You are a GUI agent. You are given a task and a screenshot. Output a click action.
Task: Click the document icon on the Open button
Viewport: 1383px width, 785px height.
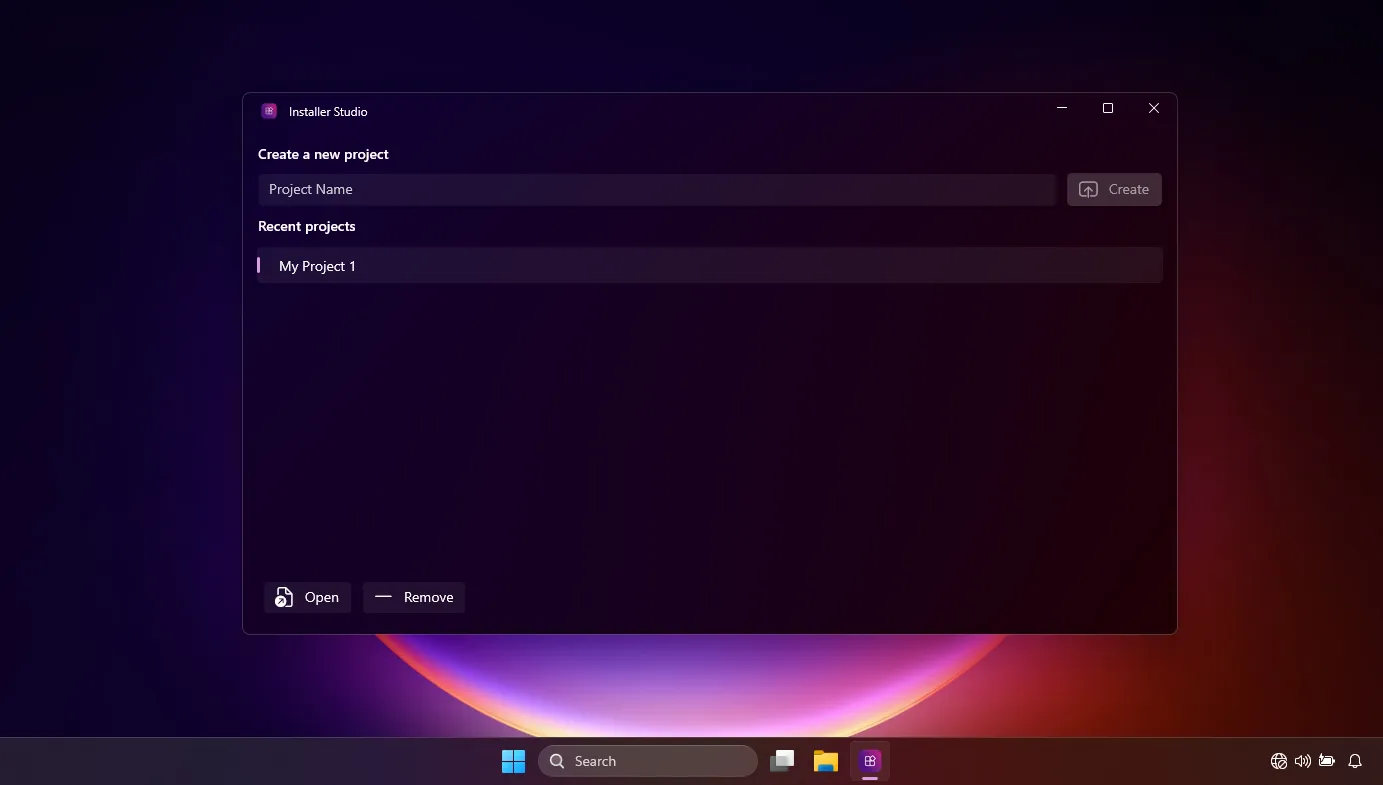coord(283,597)
